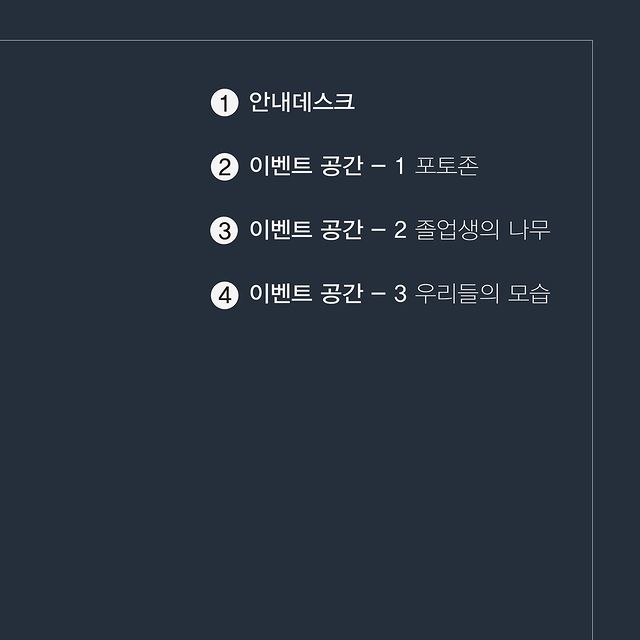Select the 졸업생의 나무 text
The image size is (640, 640).
click(482, 231)
